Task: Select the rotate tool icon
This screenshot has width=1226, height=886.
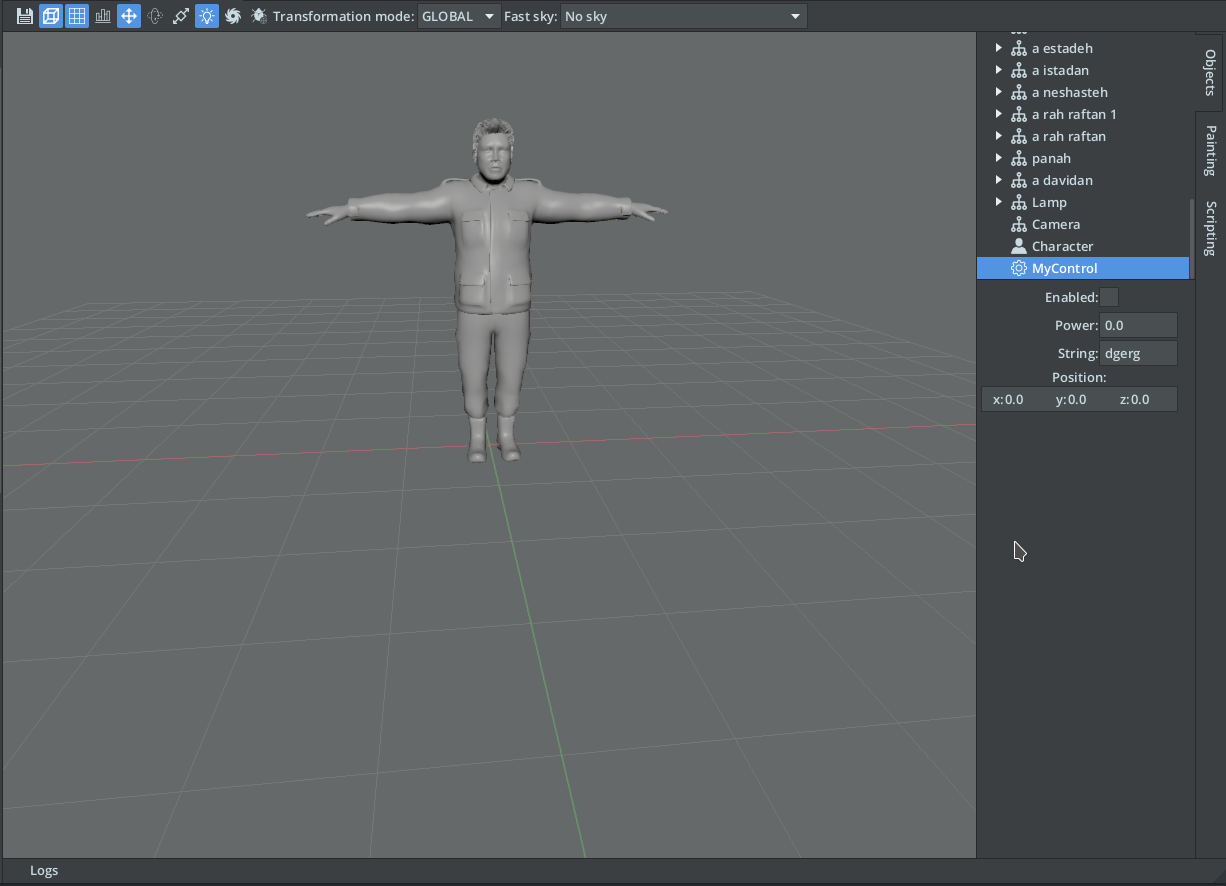Action: 155,16
